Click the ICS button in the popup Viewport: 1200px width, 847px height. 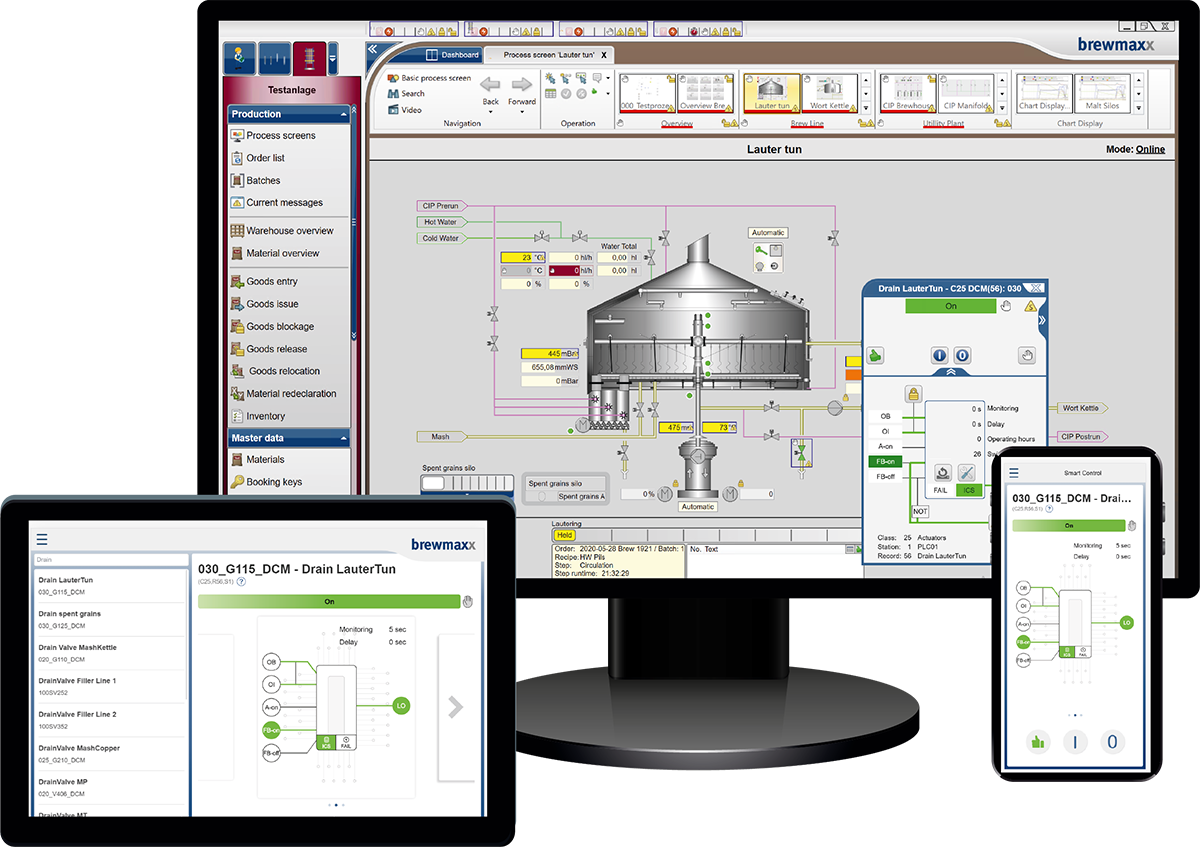click(967, 490)
